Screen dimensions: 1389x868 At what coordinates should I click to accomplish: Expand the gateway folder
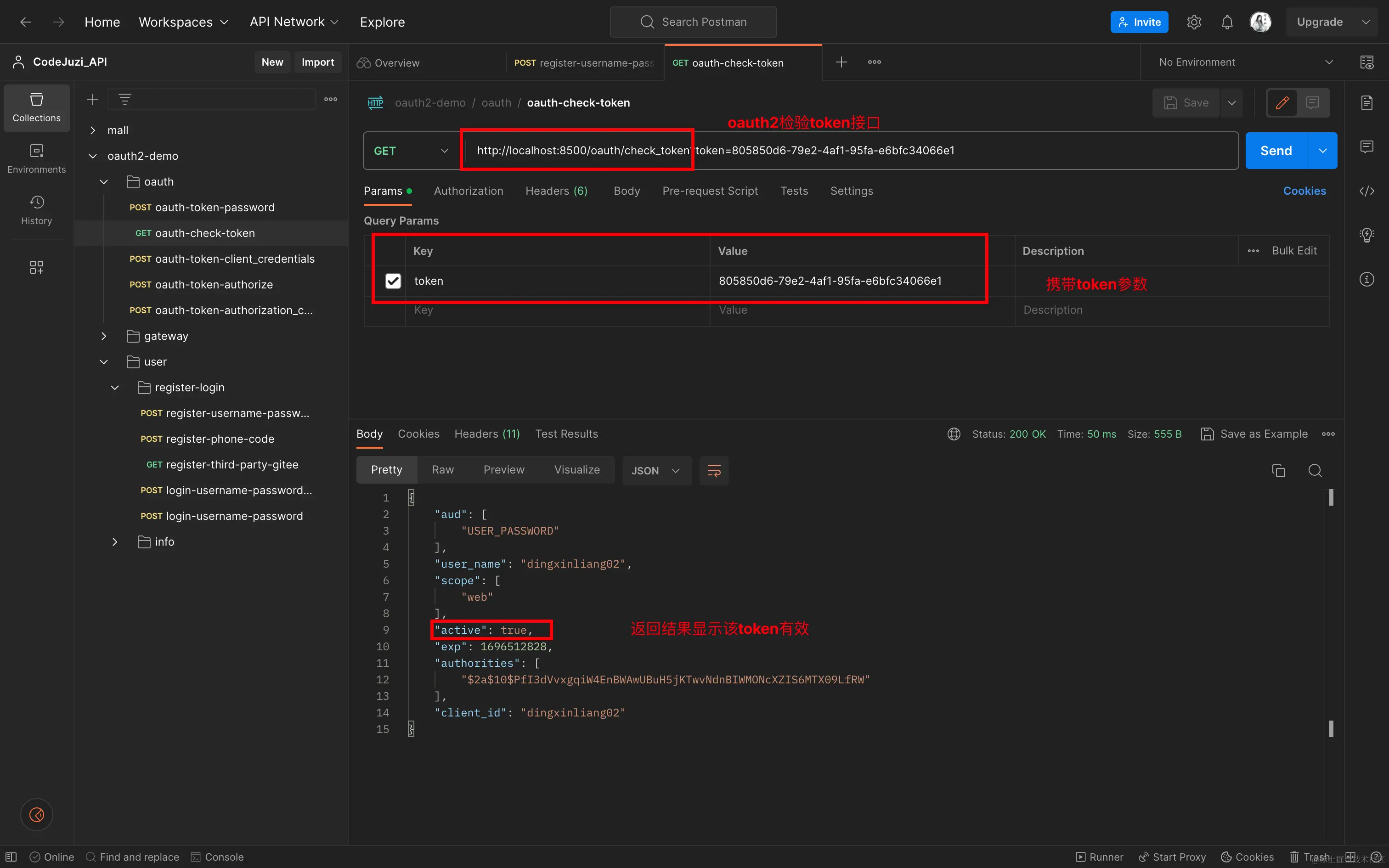104,336
